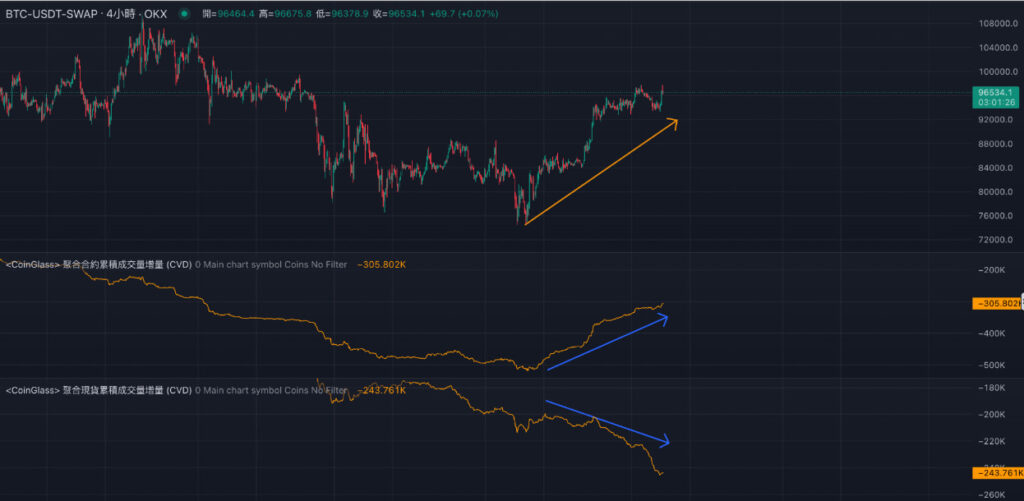Click the green market status dot
The width and height of the screenshot is (1024, 501).
point(186,15)
